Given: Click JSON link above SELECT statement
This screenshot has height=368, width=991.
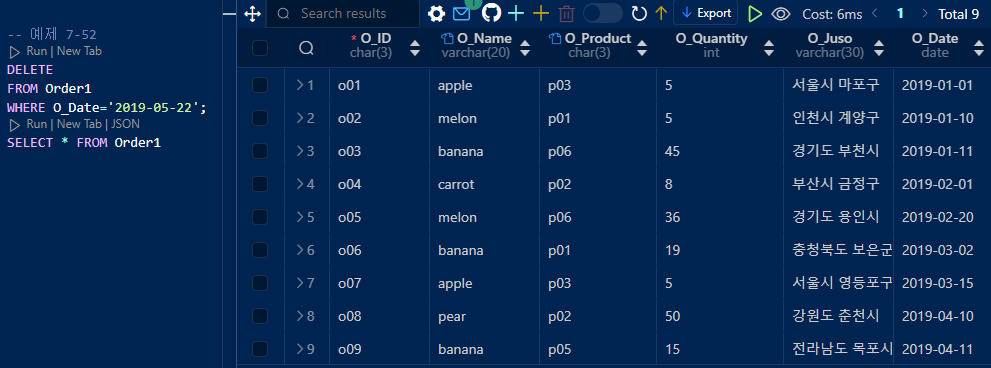Looking at the screenshot, I should tap(126, 125).
